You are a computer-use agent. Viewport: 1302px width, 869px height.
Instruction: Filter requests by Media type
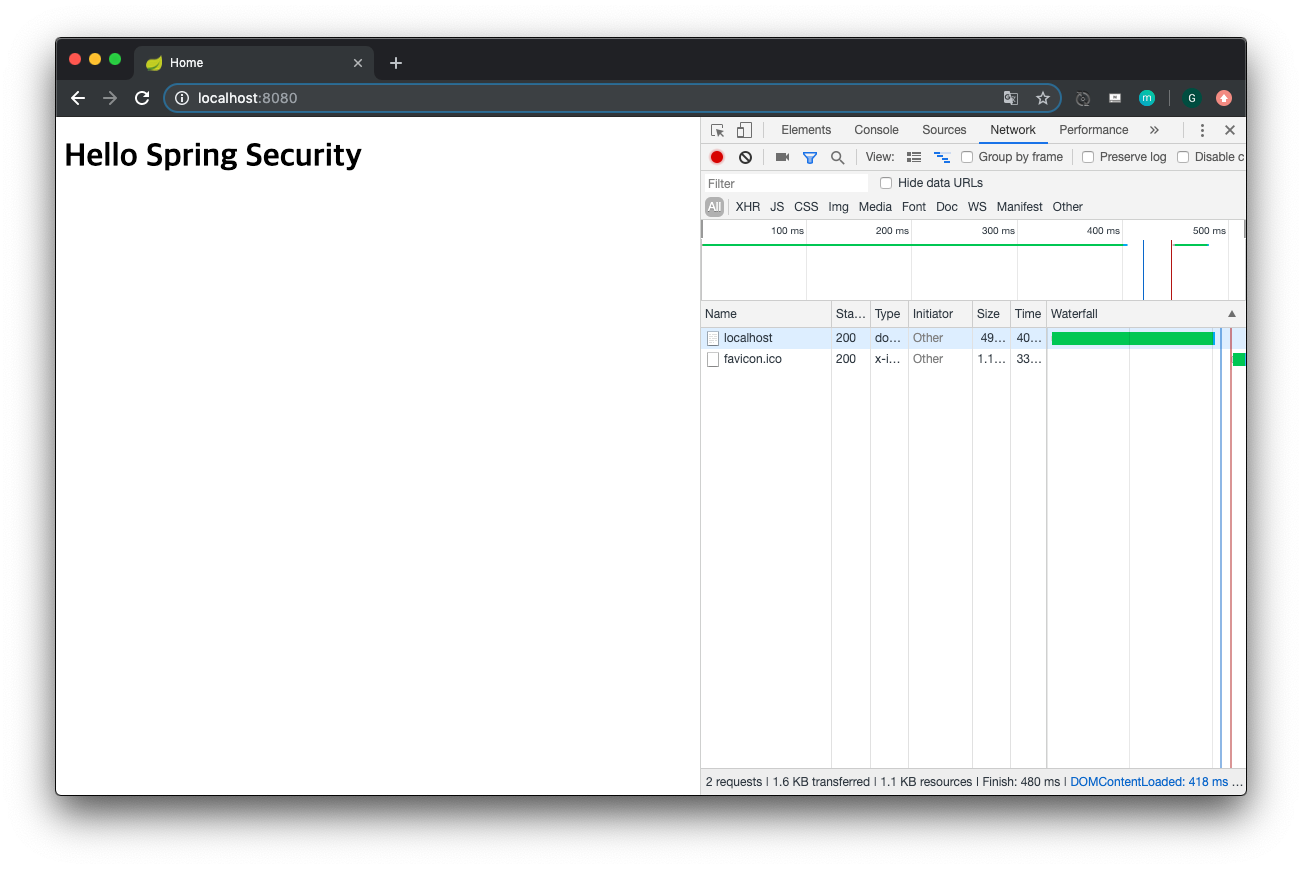point(875,207)
